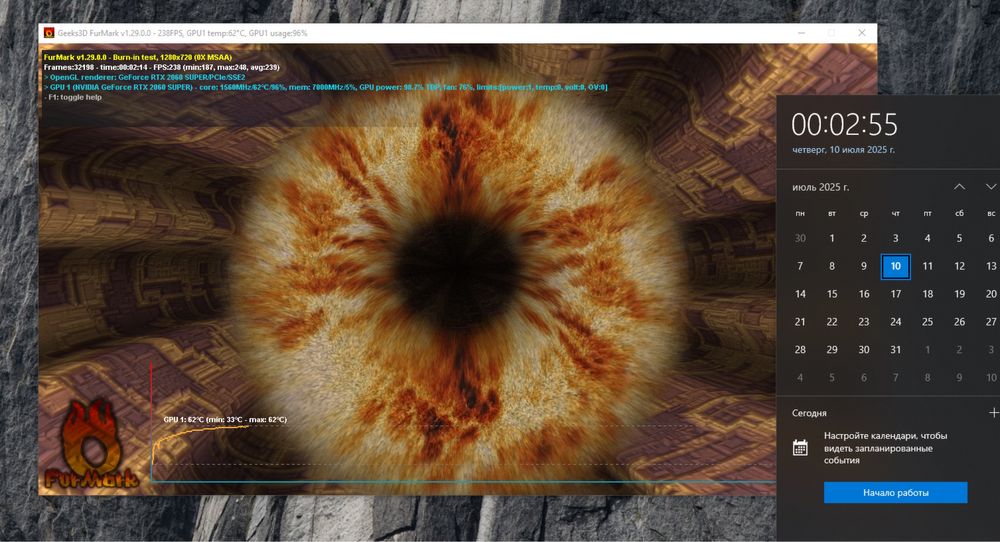The height and width of the screenshot is (542, 1000).
Task: Select today, July 10, in calendar
Action: coord(895,267)
